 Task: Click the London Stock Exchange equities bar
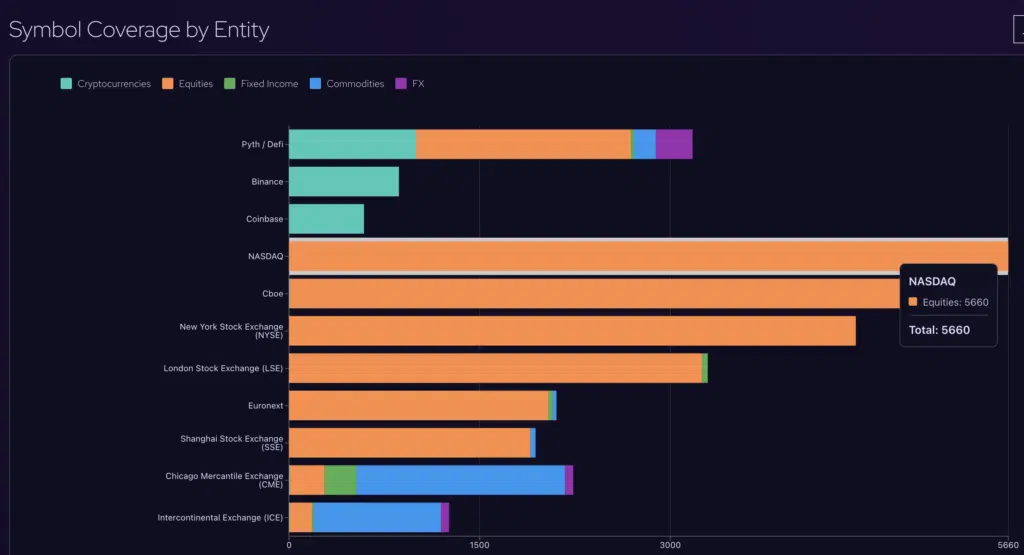point(495,368)
